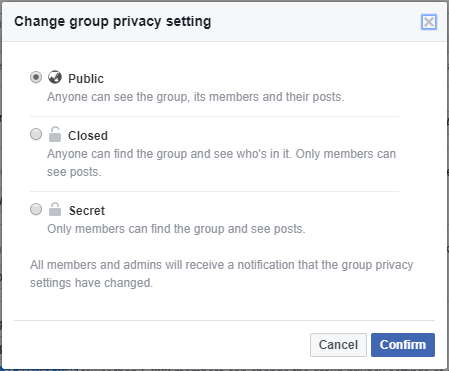Click 'settings have changed.' text line
The width and height of the screenshot is (449, 371).
tap(91, 283)
